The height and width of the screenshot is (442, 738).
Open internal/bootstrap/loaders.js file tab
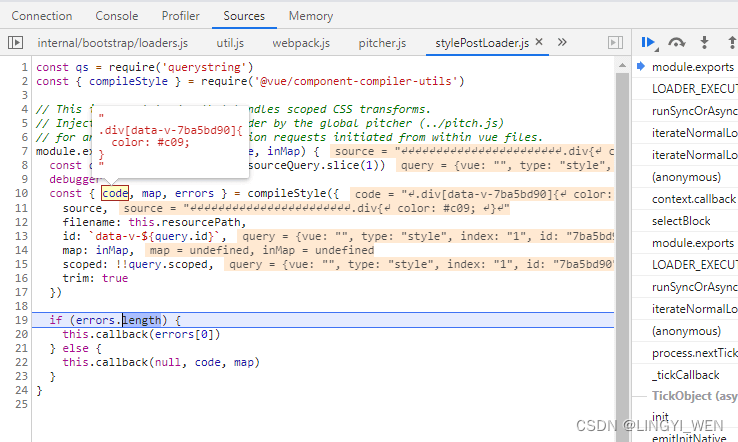(x=112, y=43)
